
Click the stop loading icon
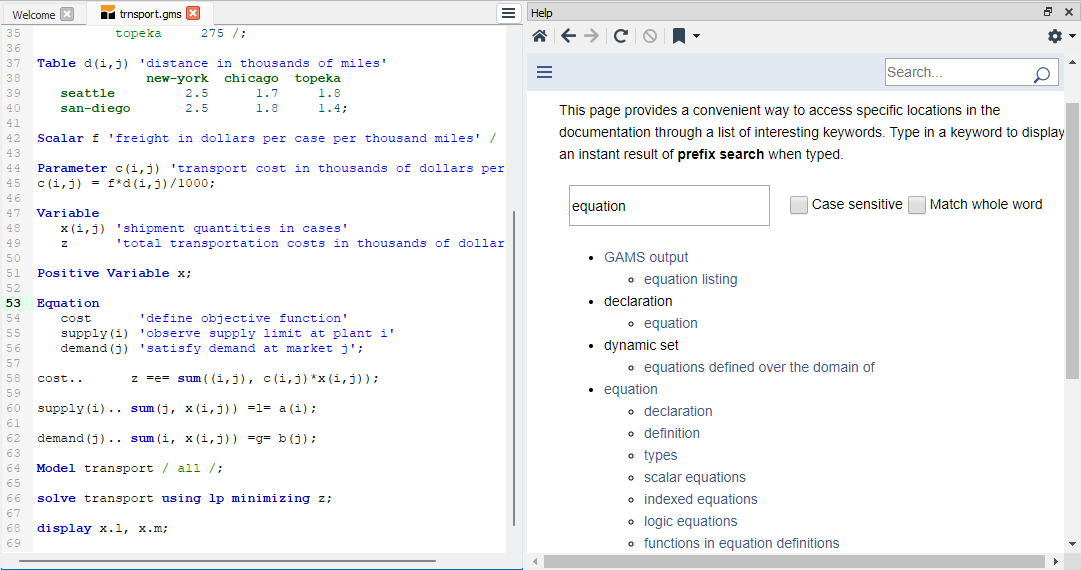point(650,36)
